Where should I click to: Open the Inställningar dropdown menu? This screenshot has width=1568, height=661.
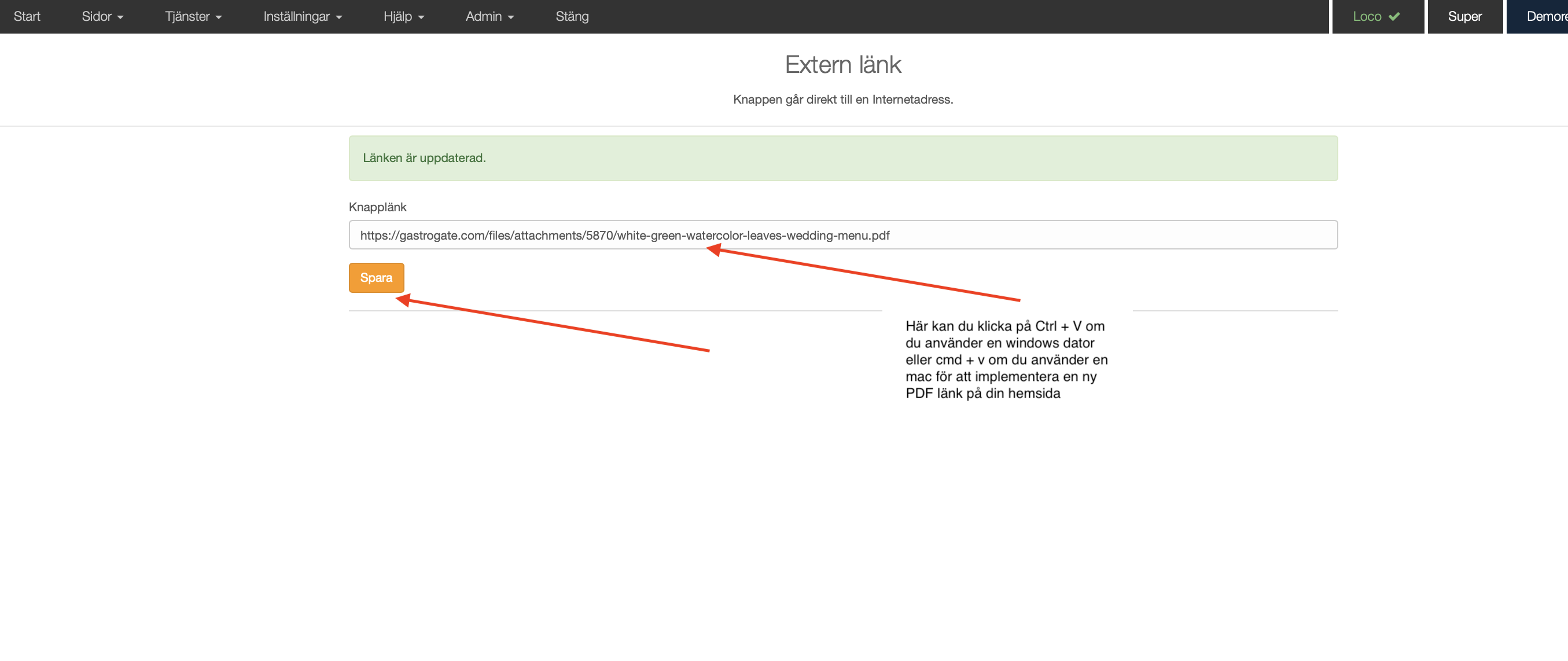(x=303, y=16)
